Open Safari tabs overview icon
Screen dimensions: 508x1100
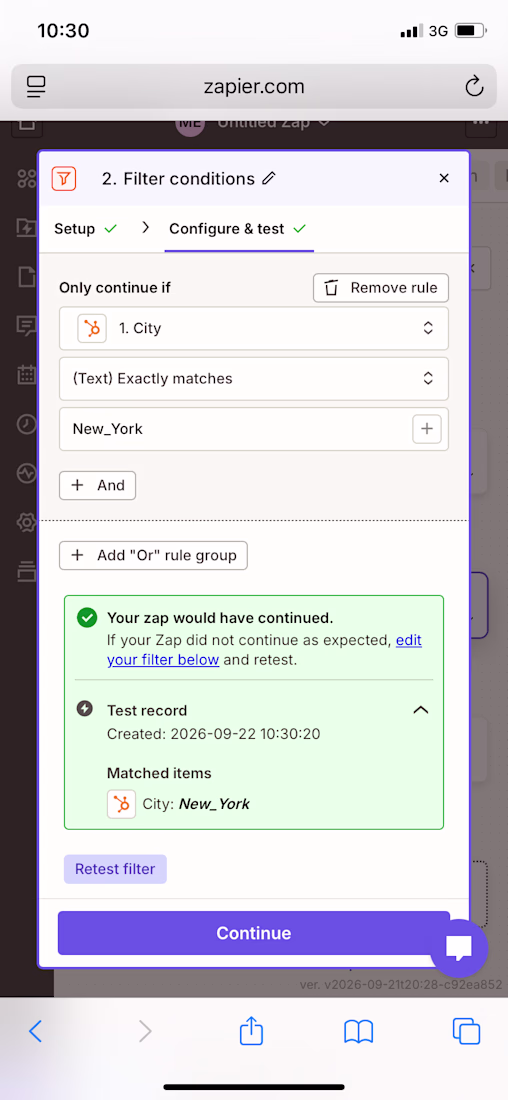pos(467,1031)
